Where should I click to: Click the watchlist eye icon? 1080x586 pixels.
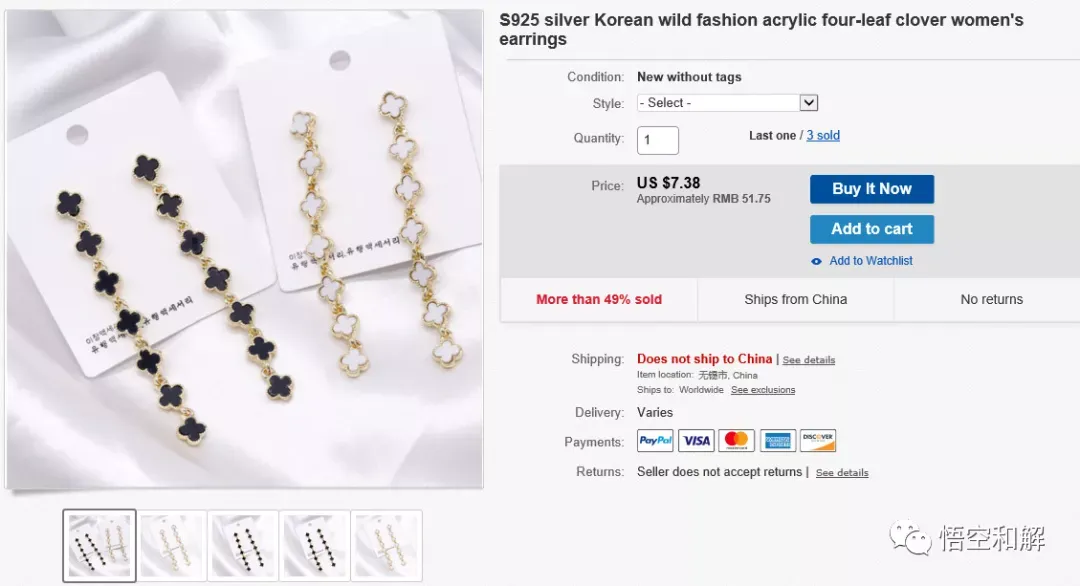(x=816, y=262)
